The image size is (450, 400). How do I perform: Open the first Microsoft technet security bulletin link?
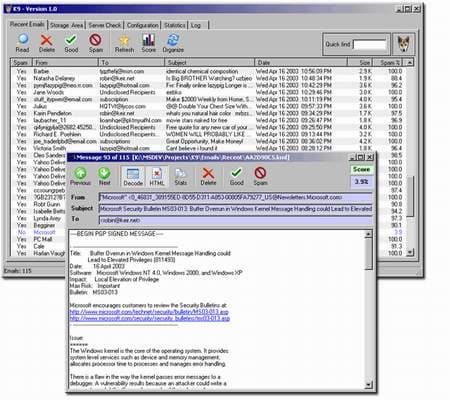tap(149, 312)
